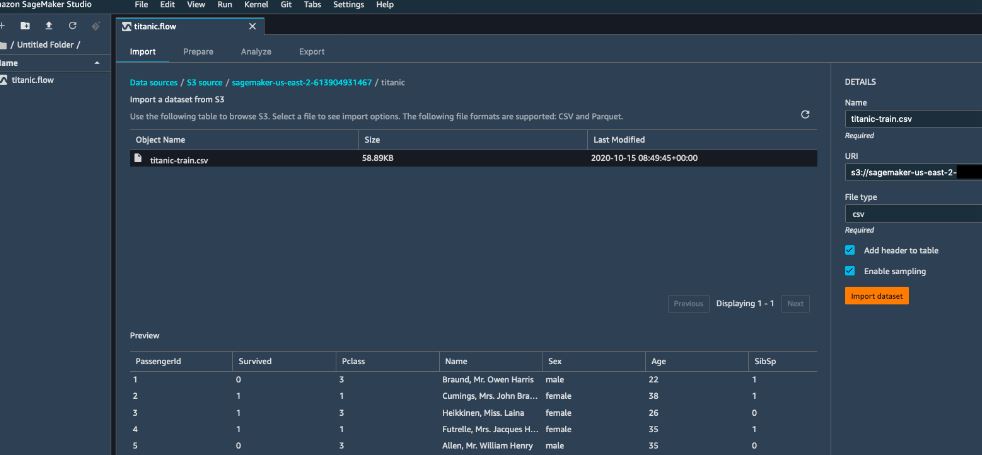This screenshot has width=982, height=455.
Task: Close the titanic.flow tab
Action: [252, 26]
